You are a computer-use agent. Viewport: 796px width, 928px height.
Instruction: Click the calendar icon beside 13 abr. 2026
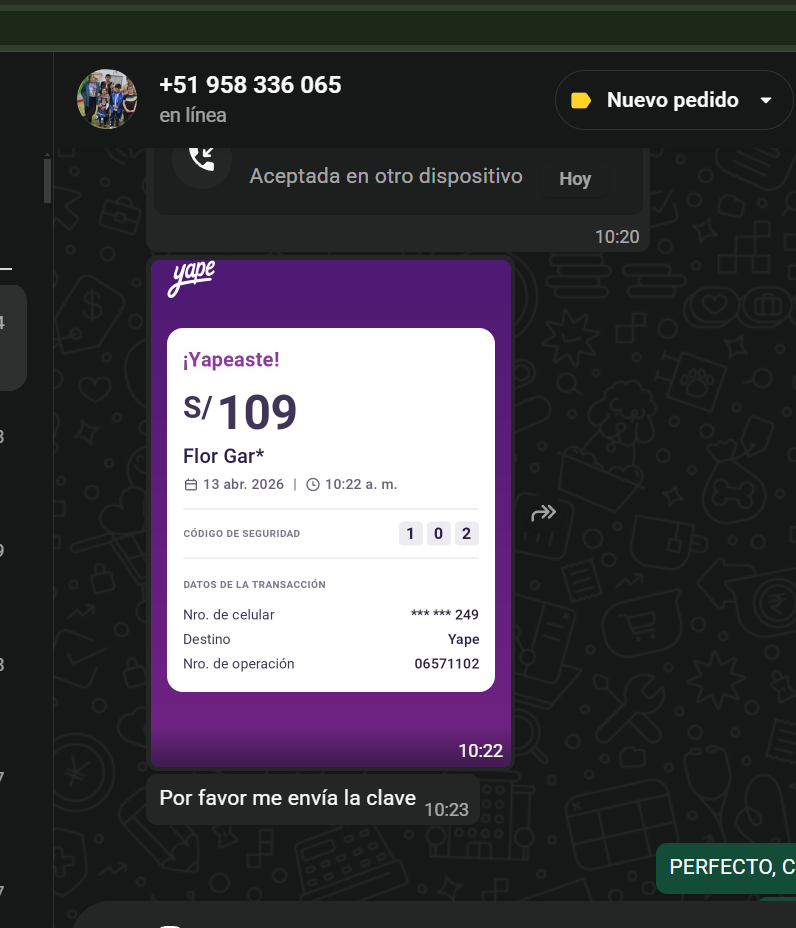191,485
